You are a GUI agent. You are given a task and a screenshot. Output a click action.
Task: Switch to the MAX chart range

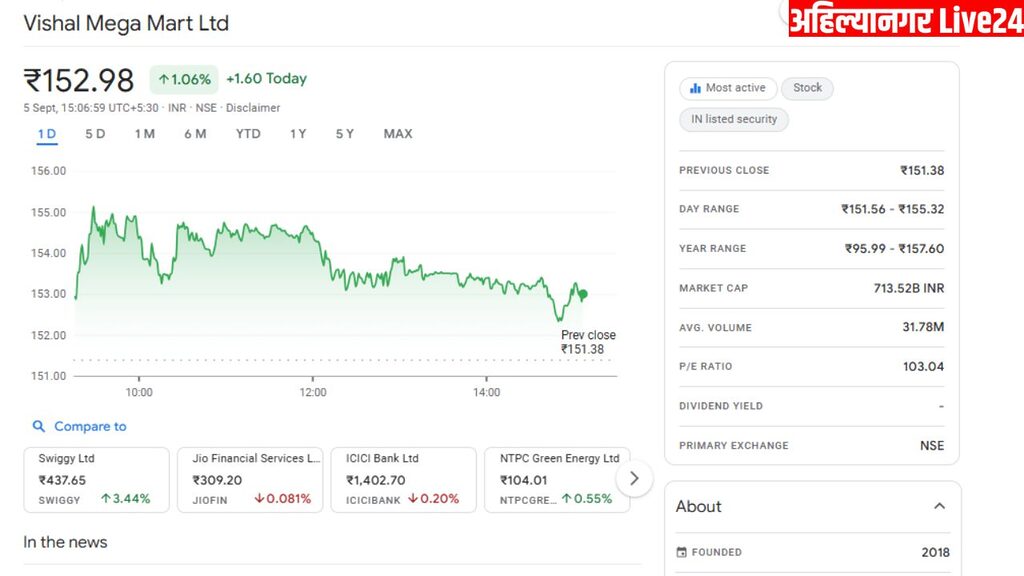click(398, 134)
